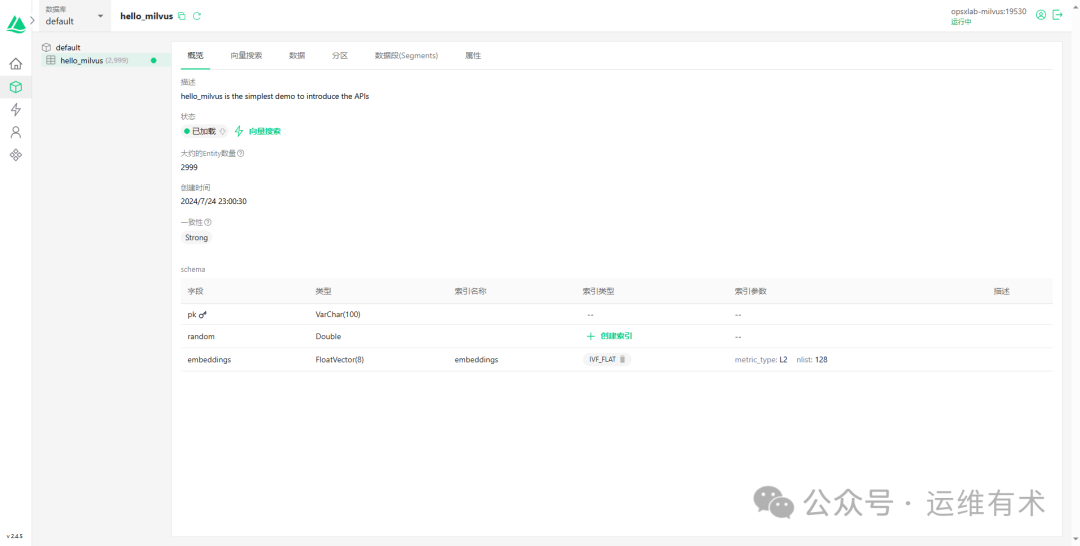Click the user account icon

pos(1041,15)
